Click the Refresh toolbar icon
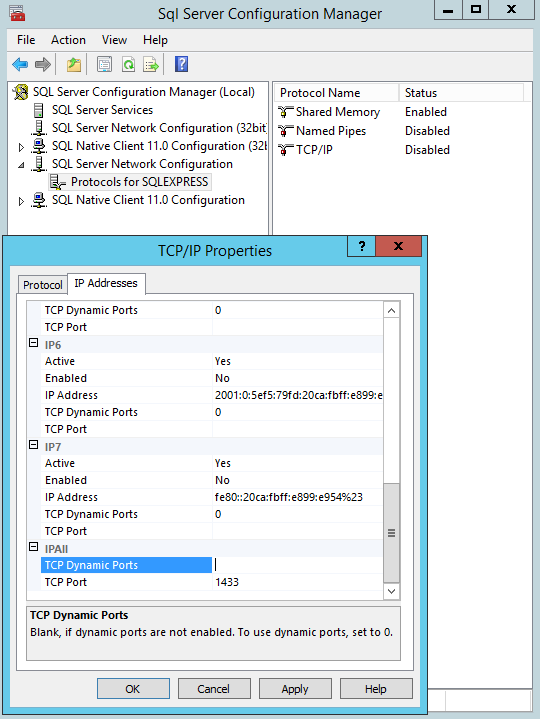 point(128,65)
